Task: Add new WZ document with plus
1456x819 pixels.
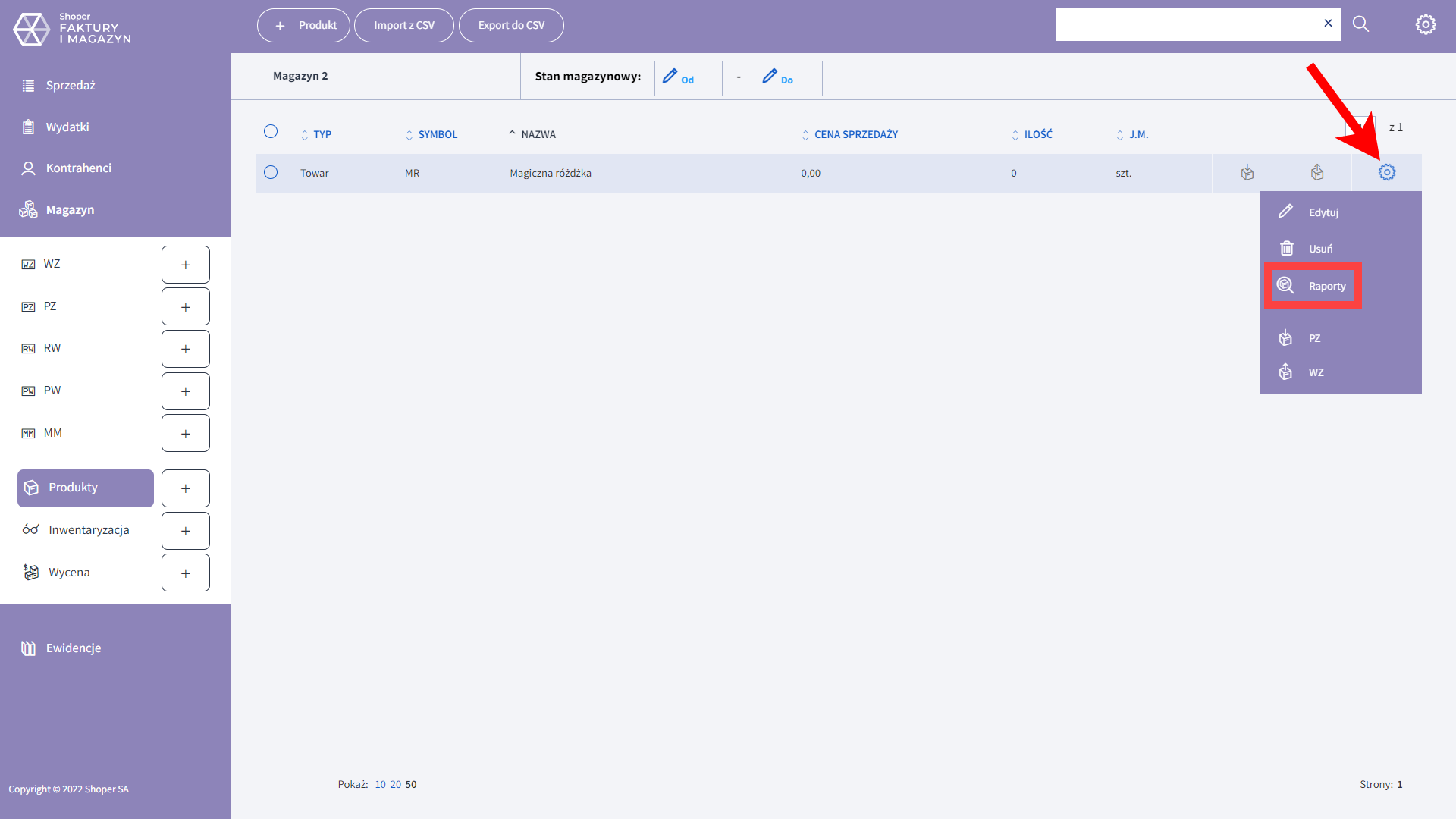Action: pyautogui.click(x=185, y=265)
